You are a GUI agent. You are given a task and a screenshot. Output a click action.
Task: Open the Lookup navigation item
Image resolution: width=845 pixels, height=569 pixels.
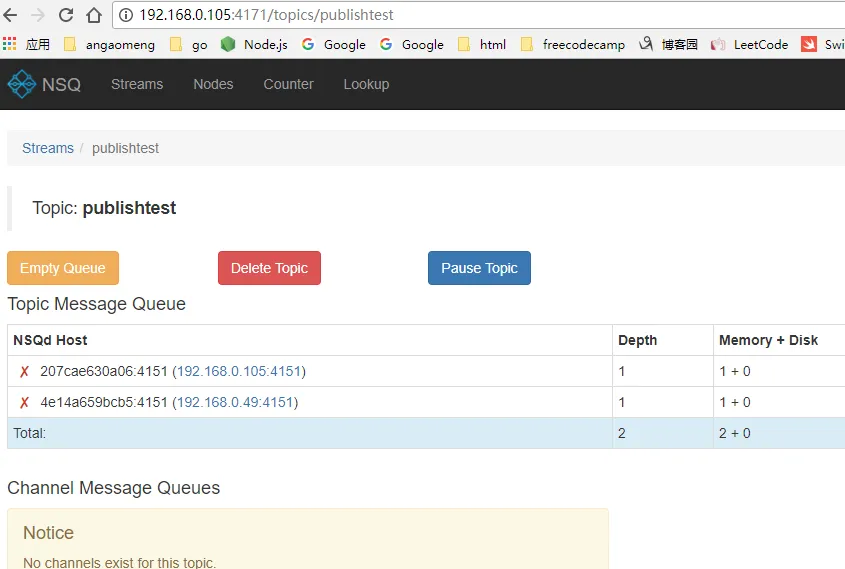366,84
